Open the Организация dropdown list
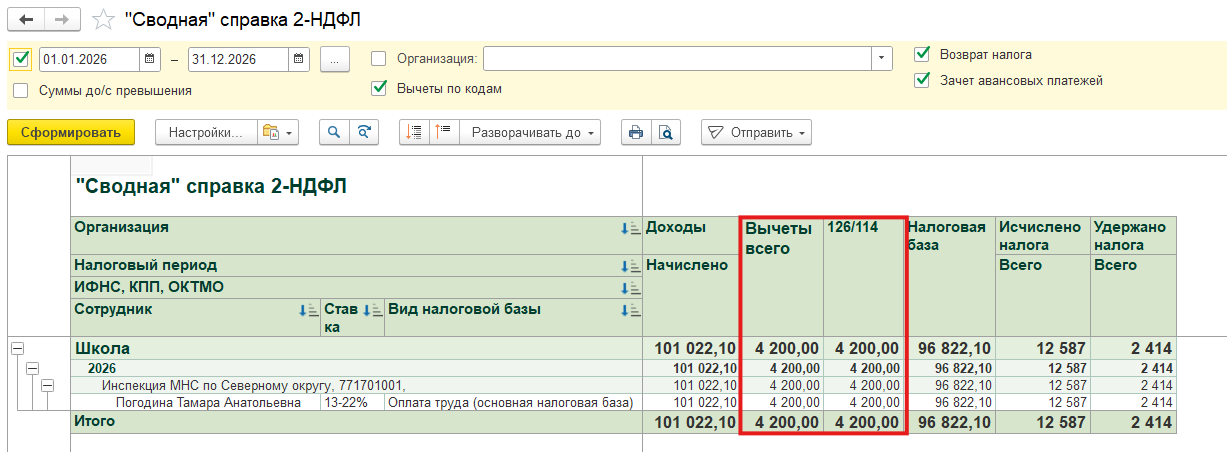This screenshot has width=1227, height=452. coord(881,59)
